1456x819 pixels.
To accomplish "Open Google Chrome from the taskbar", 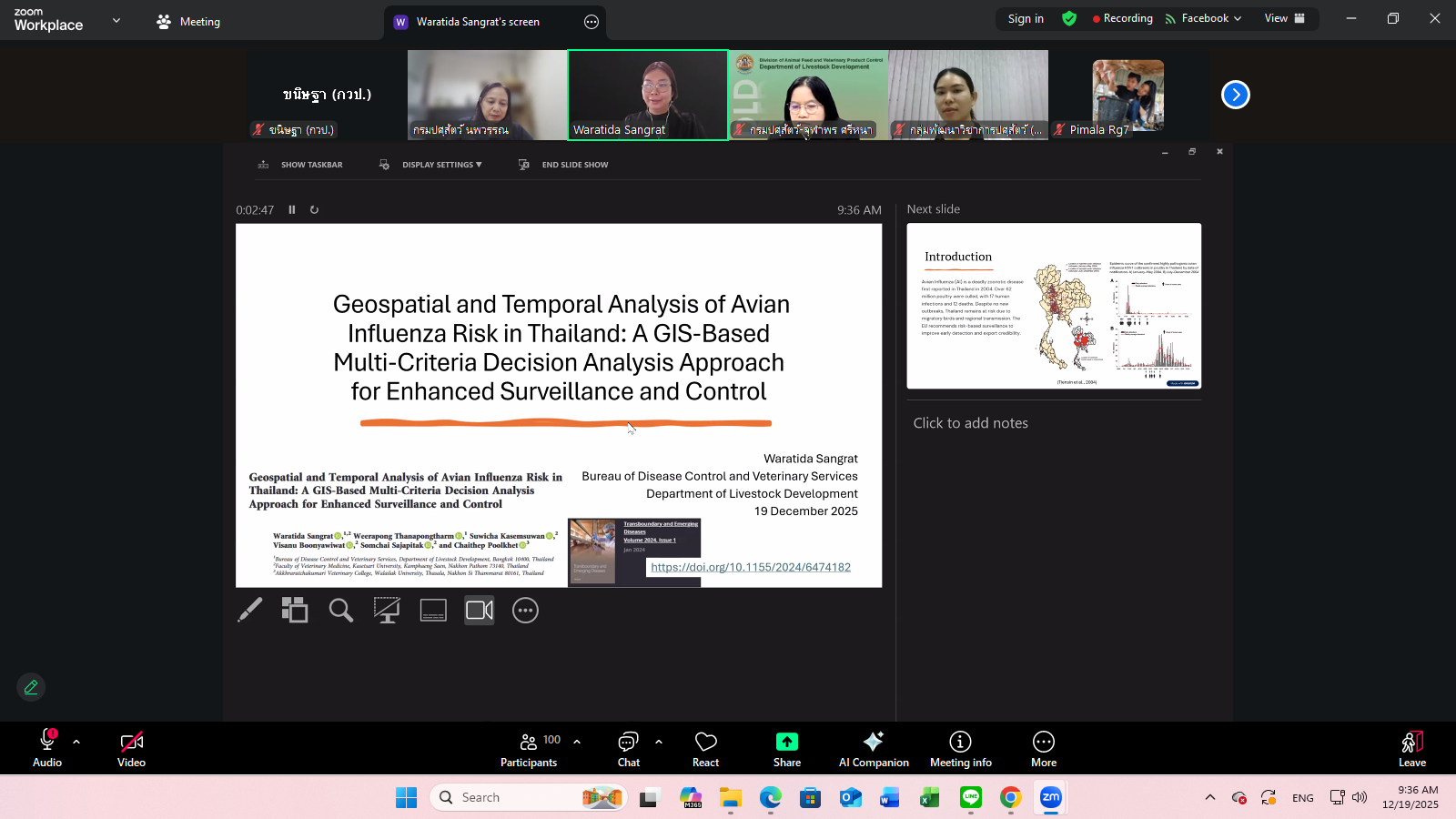I will click(x=1010, y=798).
